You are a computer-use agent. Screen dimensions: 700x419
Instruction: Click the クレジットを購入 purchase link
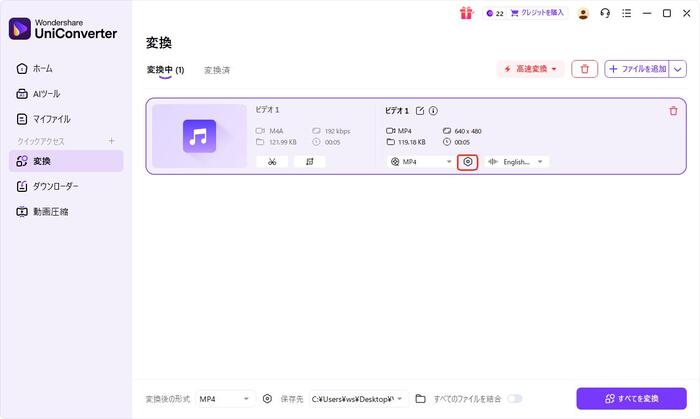pos(537,13)
